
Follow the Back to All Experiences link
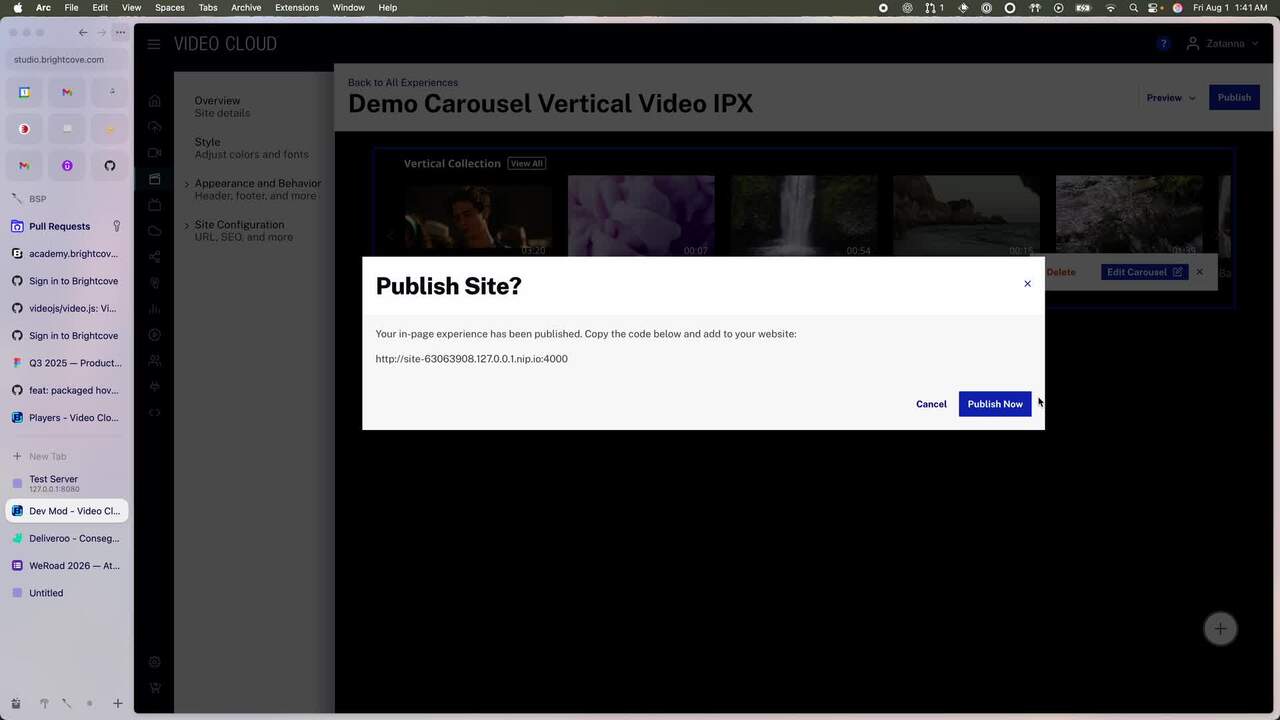click(403, 82)
